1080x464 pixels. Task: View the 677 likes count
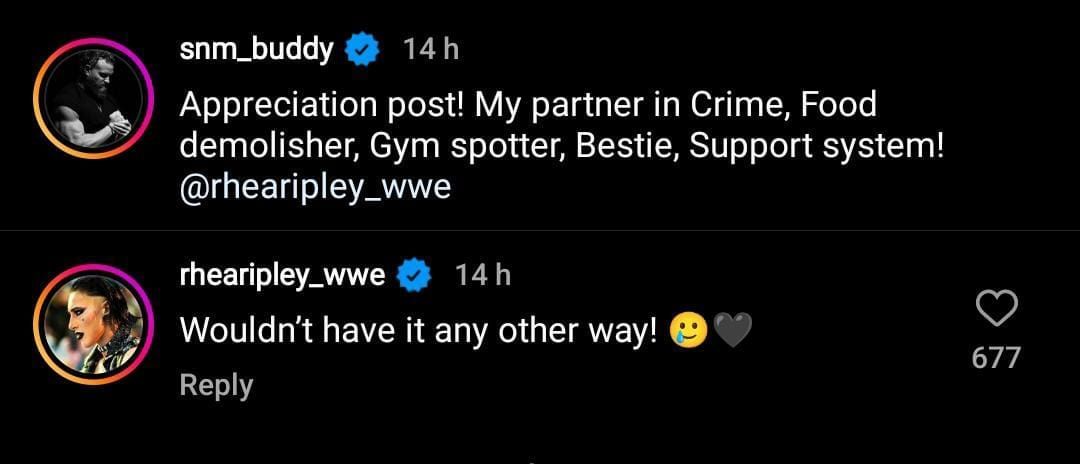click(995, 357)
